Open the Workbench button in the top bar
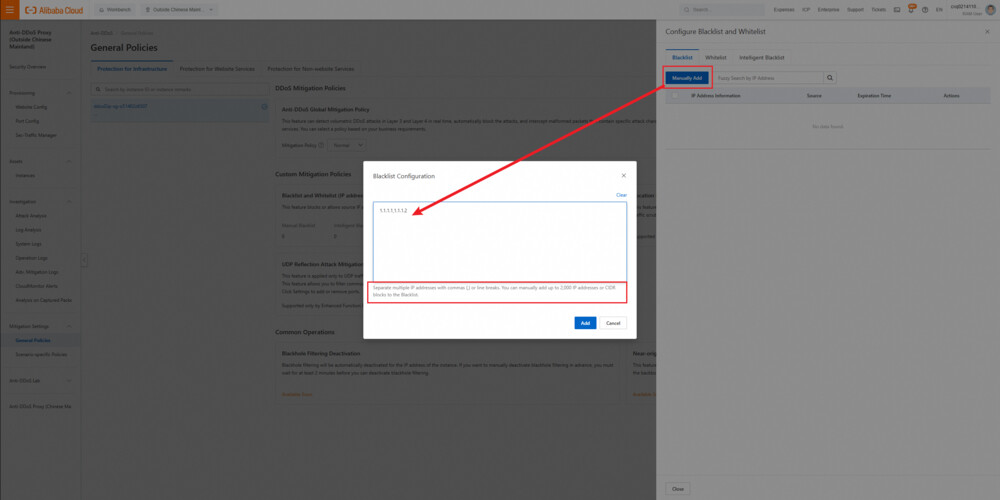The height and width of the screenshot is (500, 1000). (115, 10)
